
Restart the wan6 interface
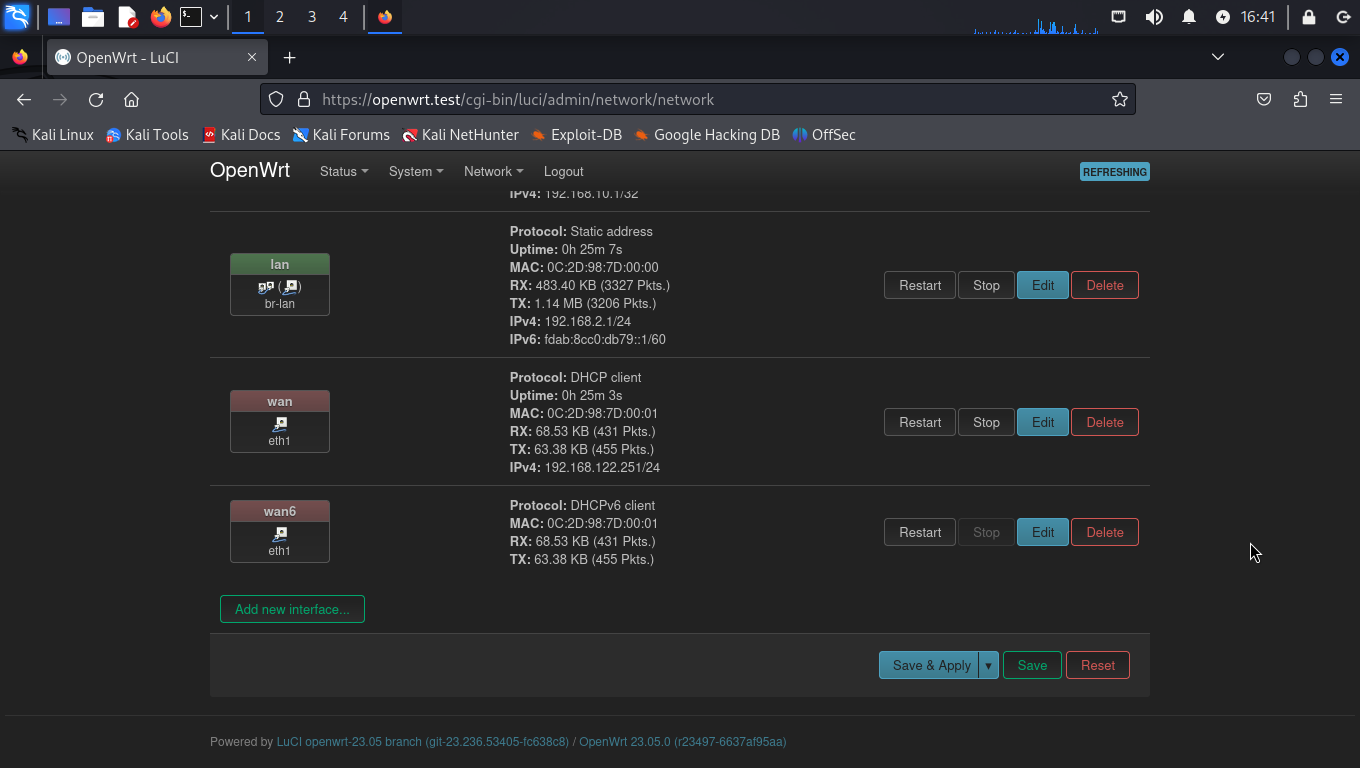pos(920,532)
